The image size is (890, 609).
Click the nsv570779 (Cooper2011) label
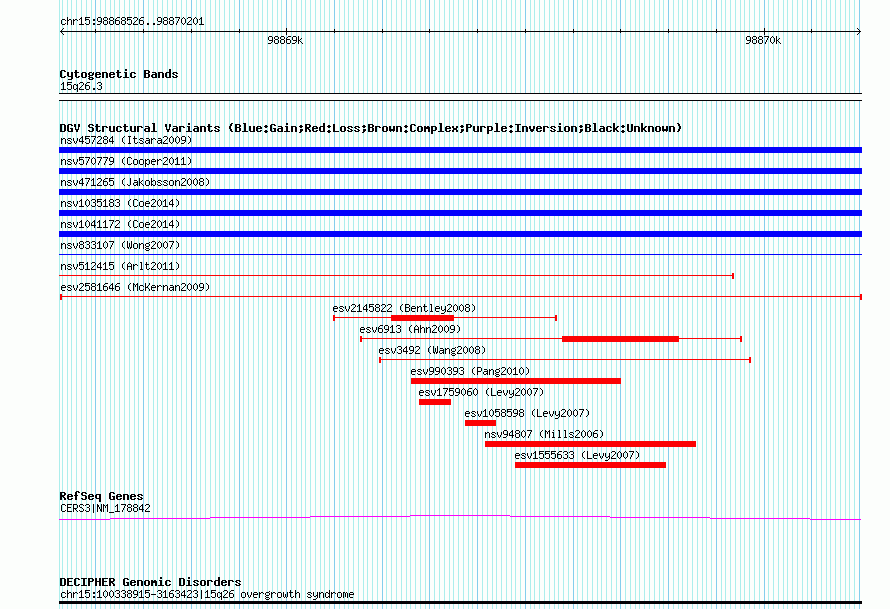tap(126, 161)
